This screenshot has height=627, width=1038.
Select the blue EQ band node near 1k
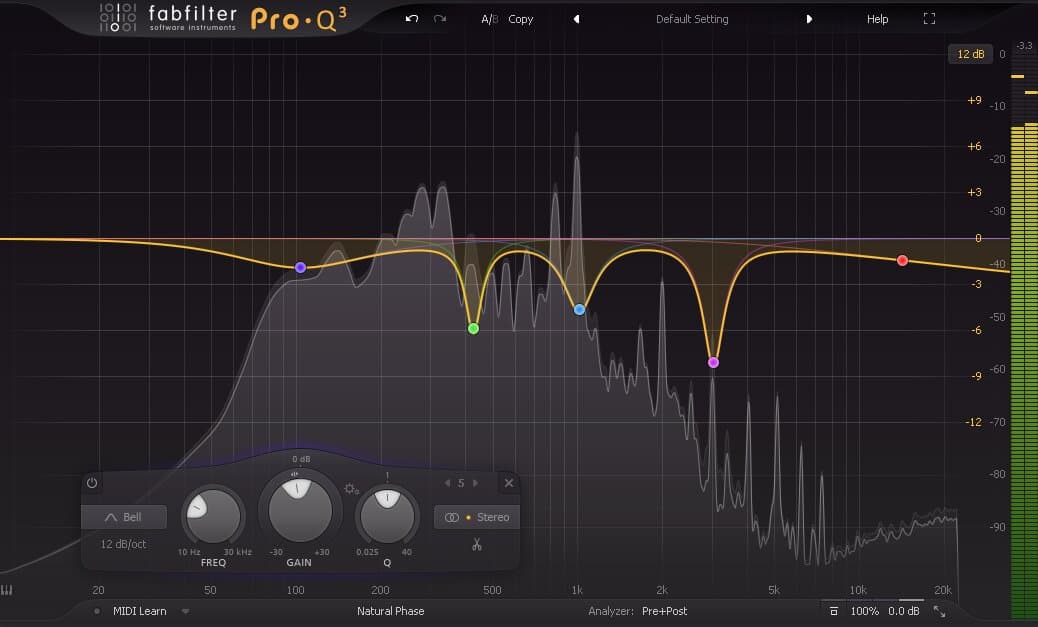point(579,309)
